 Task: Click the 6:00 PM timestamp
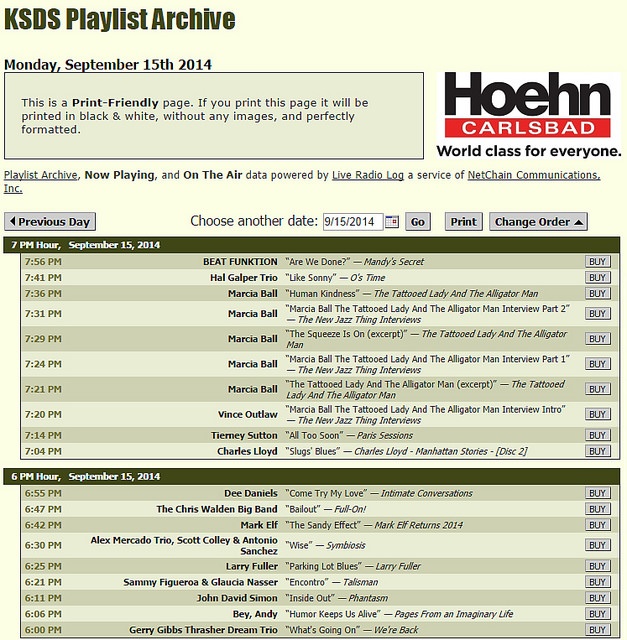pos(43,630)
